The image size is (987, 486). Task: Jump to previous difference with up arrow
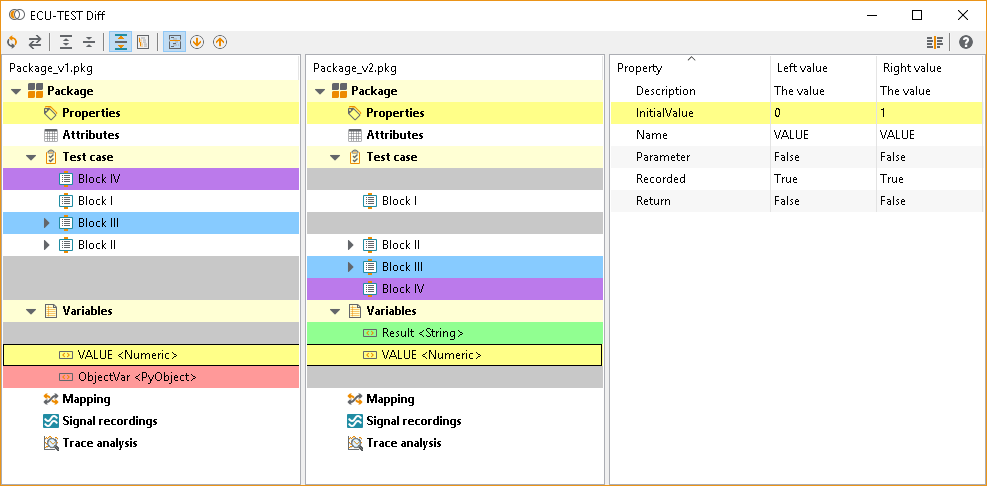[x=220, y=42]
